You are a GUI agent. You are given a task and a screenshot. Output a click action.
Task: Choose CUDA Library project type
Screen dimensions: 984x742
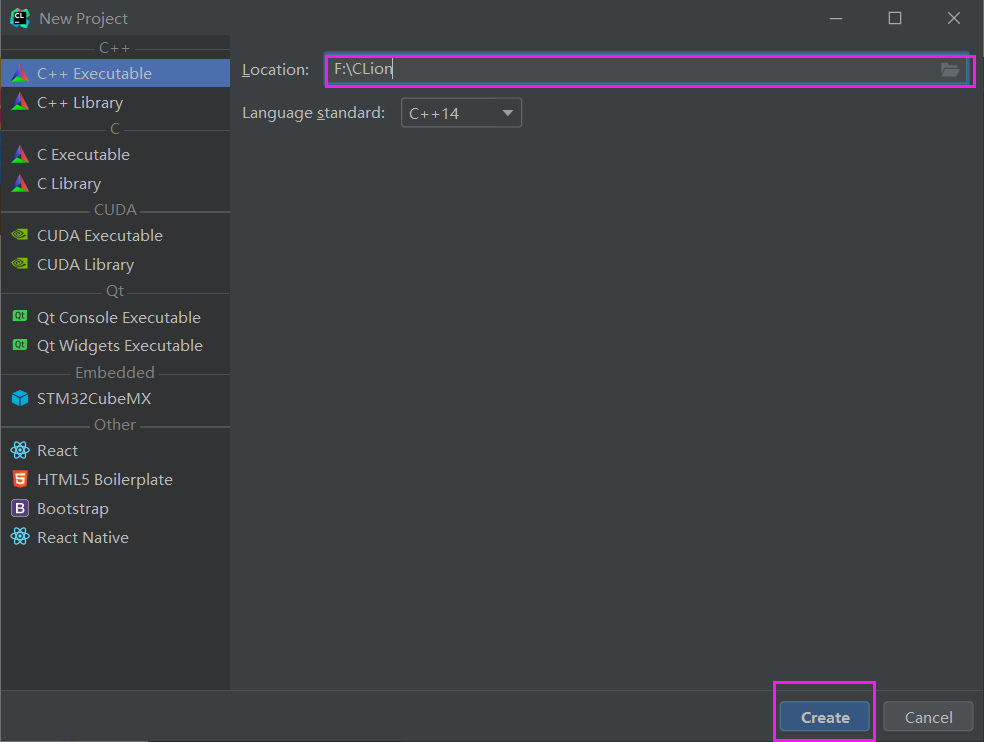coord(115,264)
